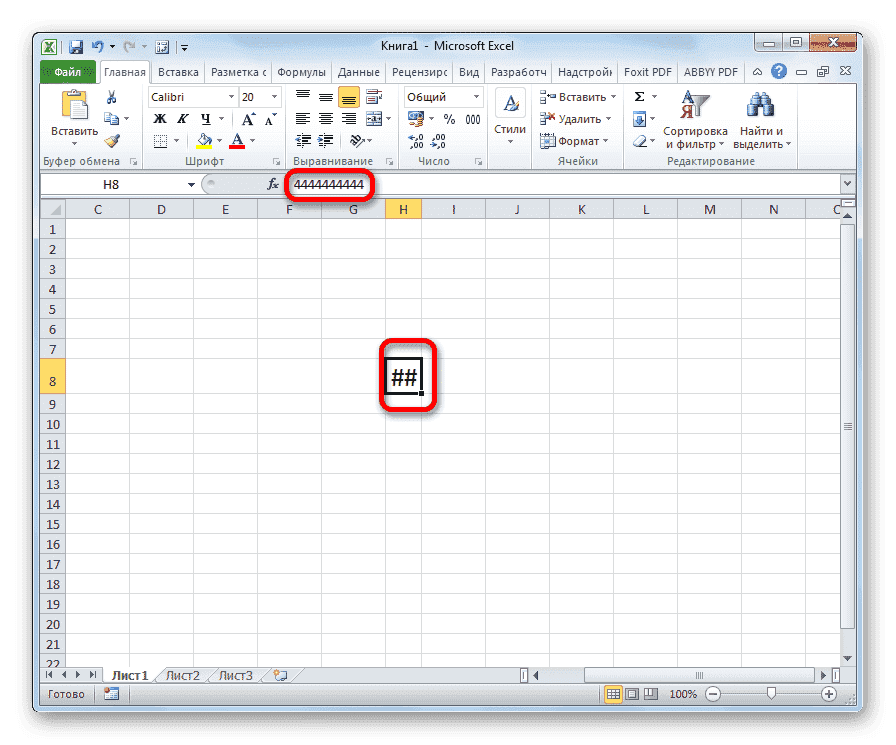The height and width of the screenshot is (745, 896).
Task: Click inside the formula bar showing 4444444444
Action: (x=330, y=185)
